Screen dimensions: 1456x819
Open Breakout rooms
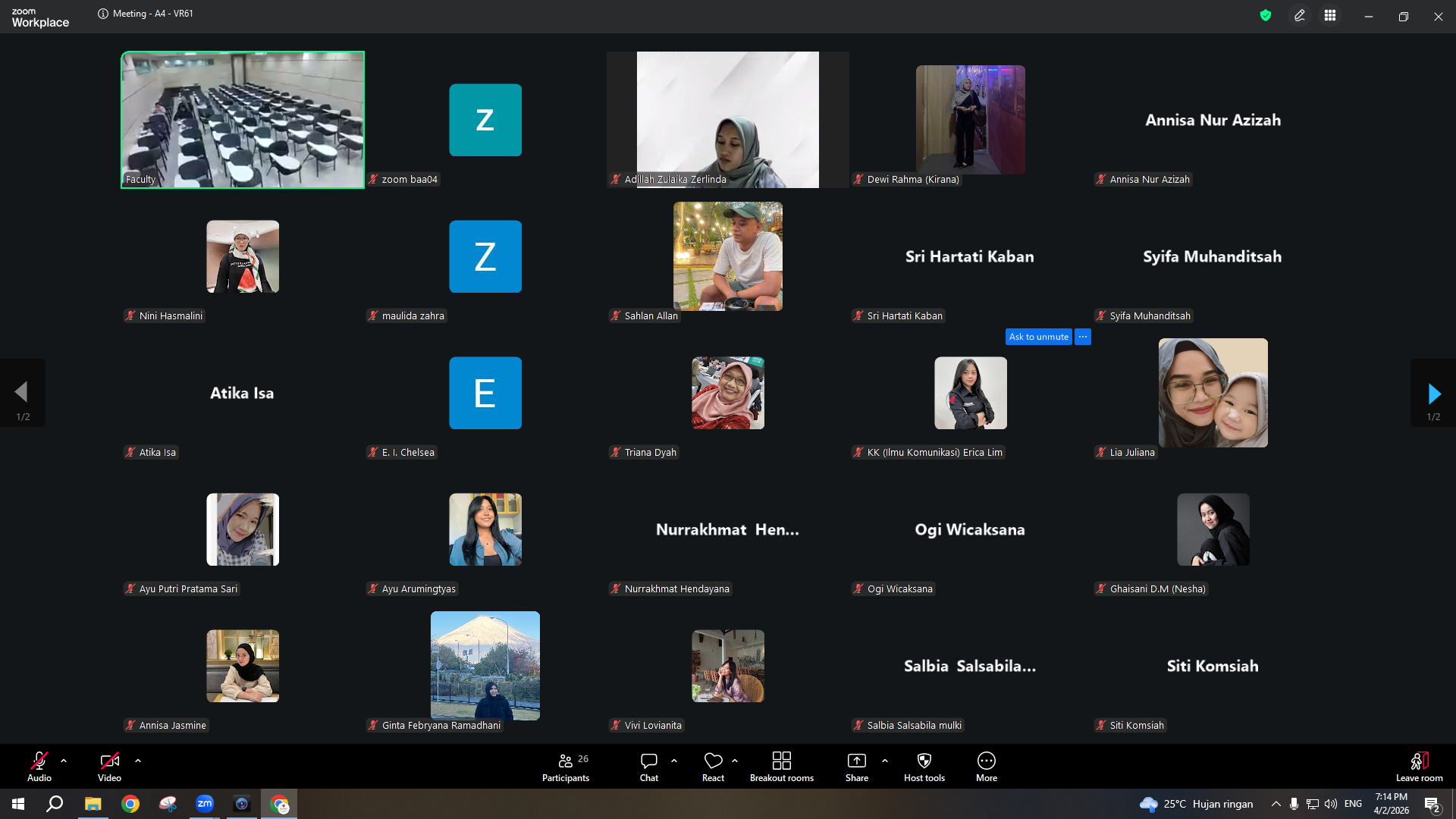(782, 766)
